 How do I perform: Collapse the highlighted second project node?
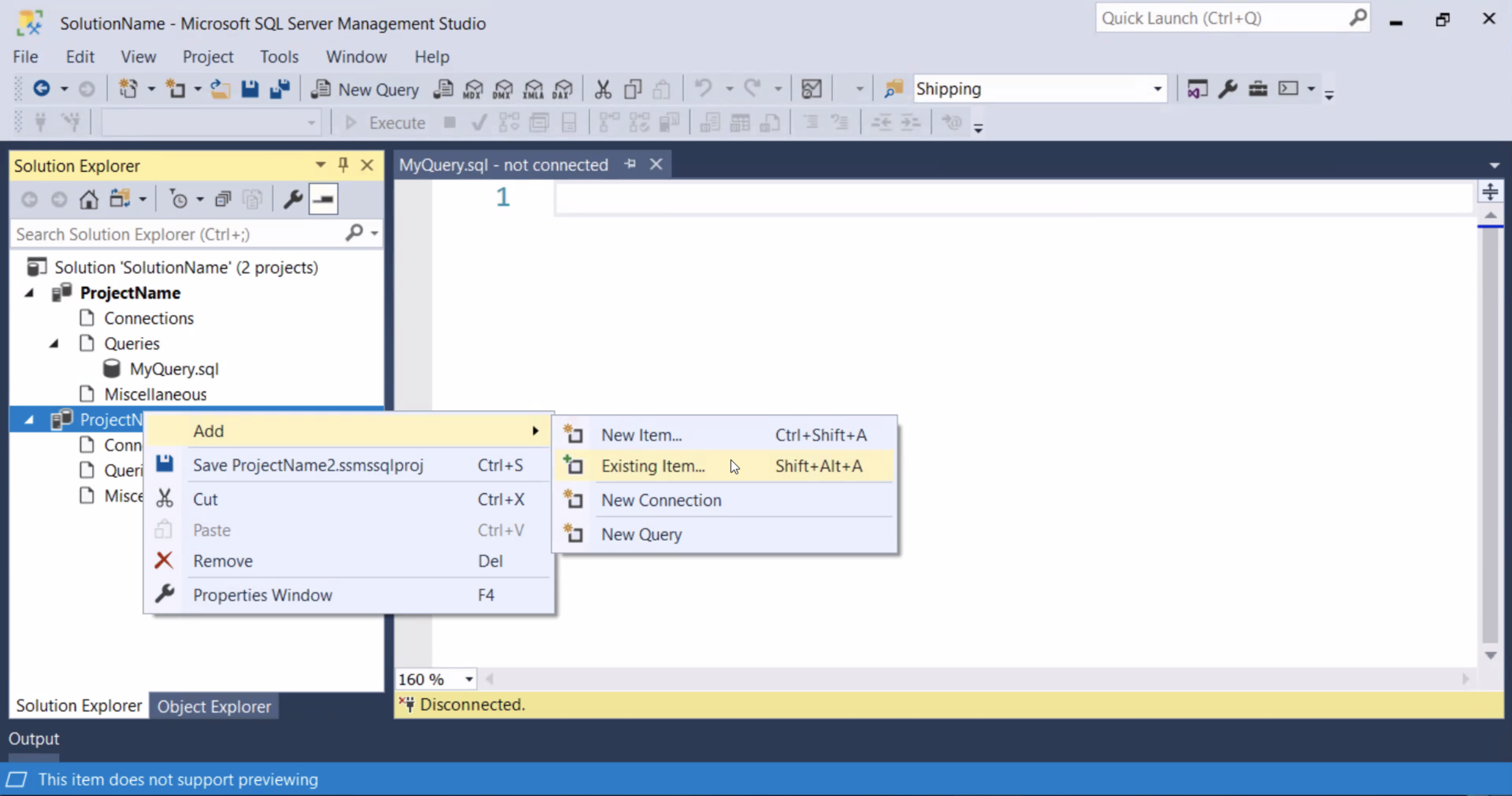click(x=29, y=420)
